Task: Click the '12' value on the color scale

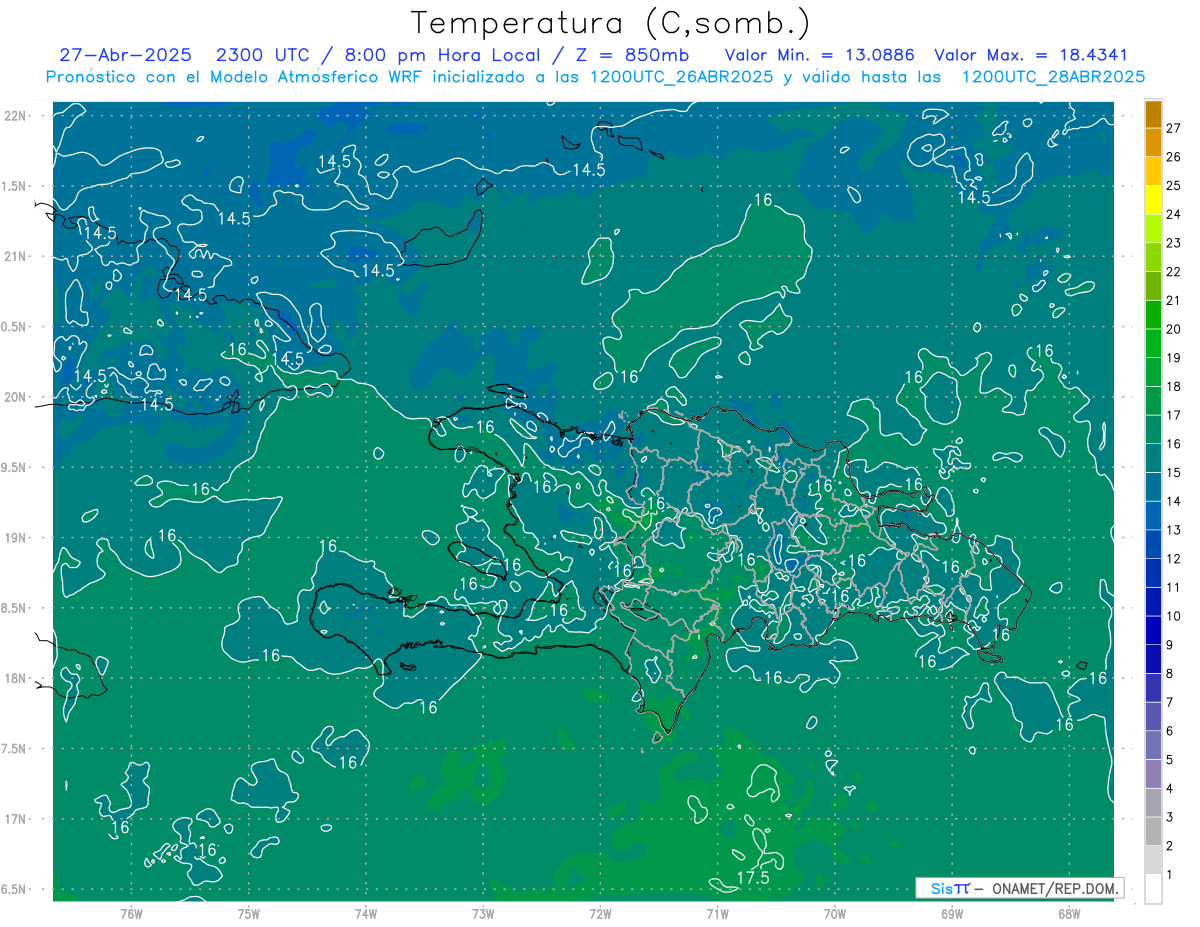Action: click(1174, 558)
